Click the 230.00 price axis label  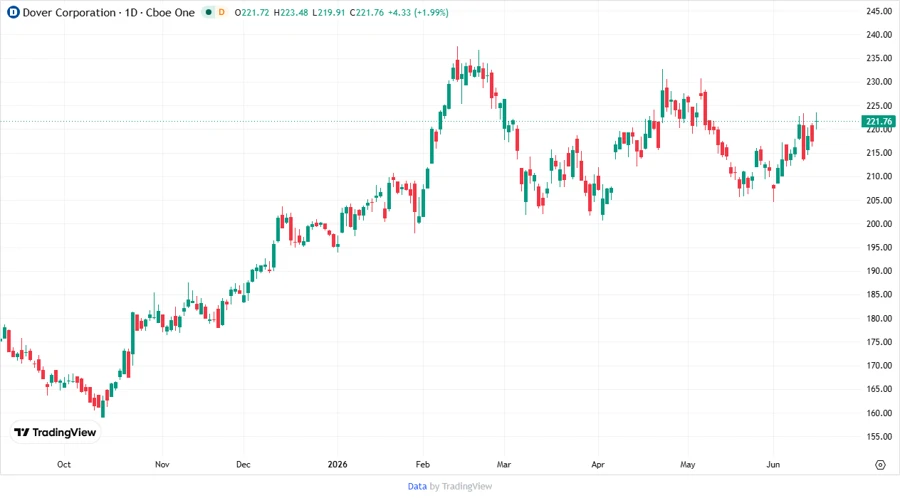(x=879, y=81)
